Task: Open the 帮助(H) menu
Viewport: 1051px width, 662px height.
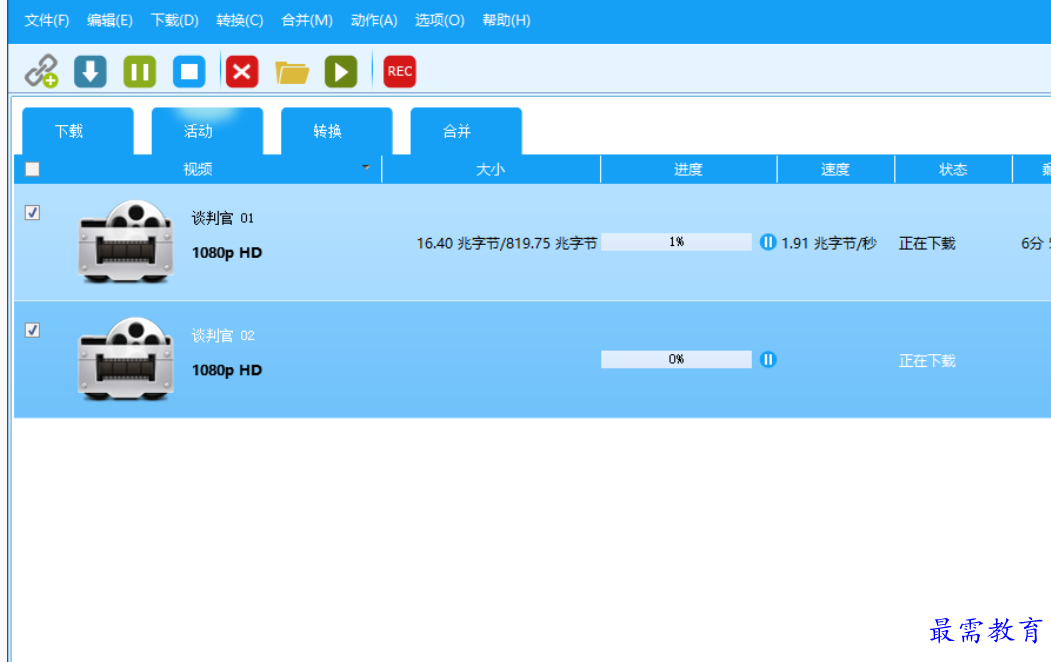Action: pos(506,20)
